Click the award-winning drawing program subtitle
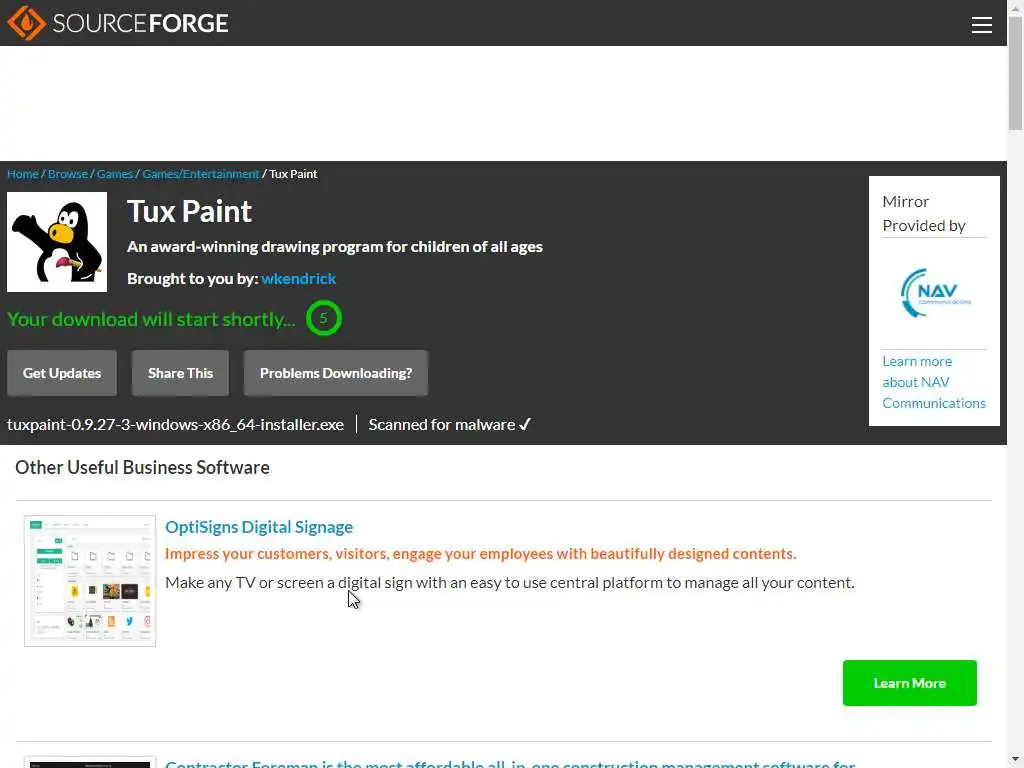 (334, 247)
